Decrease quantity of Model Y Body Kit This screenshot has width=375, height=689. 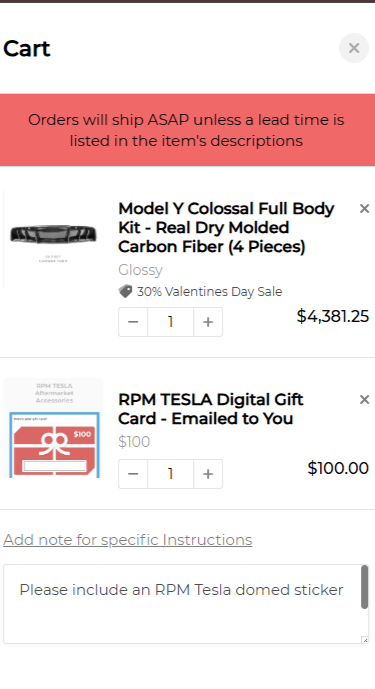click(x=133, y=322)
